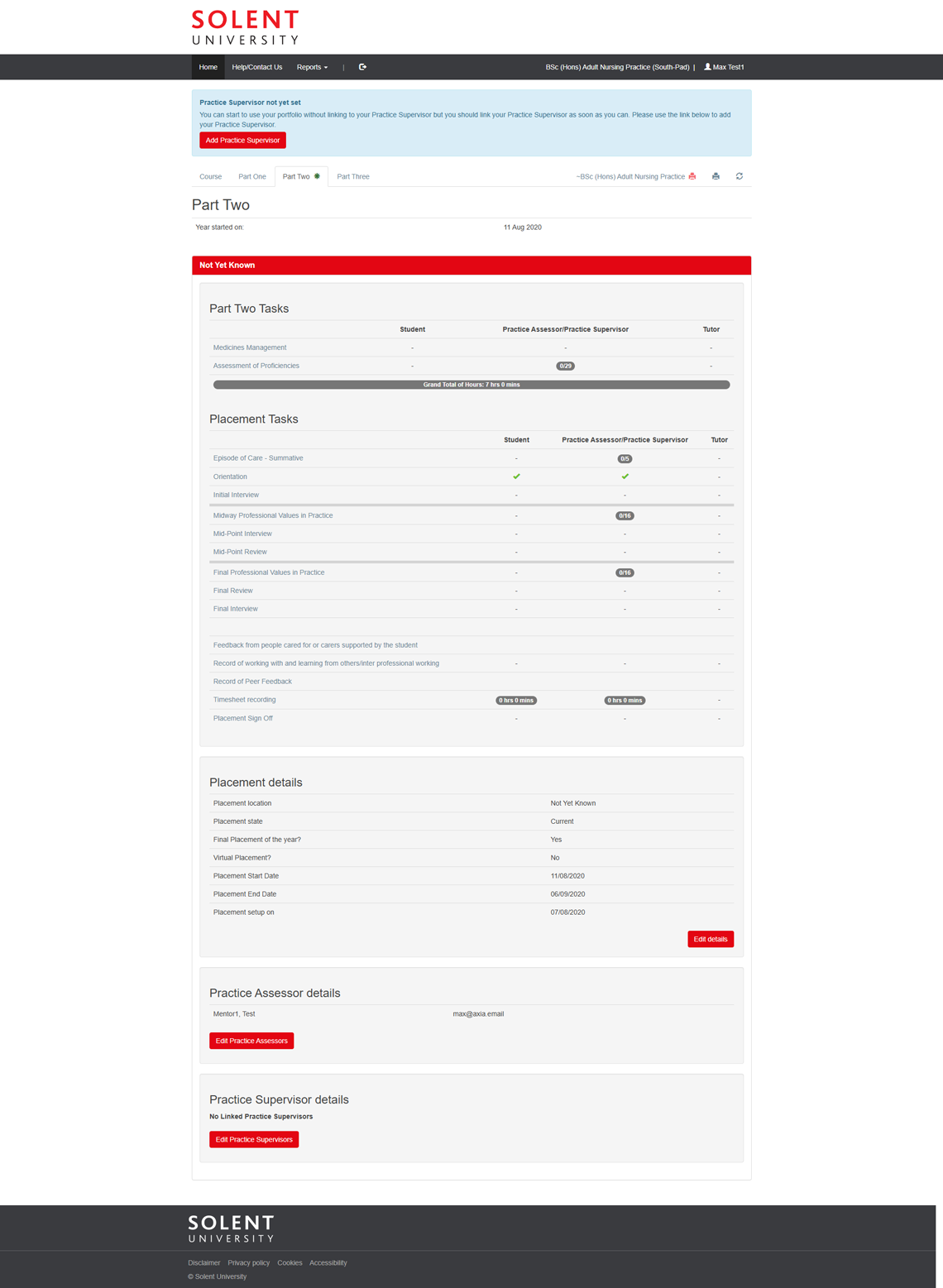Screen dimensions: 943x1288
Task: Open Record of working with others task
Action: click(326, 663)
